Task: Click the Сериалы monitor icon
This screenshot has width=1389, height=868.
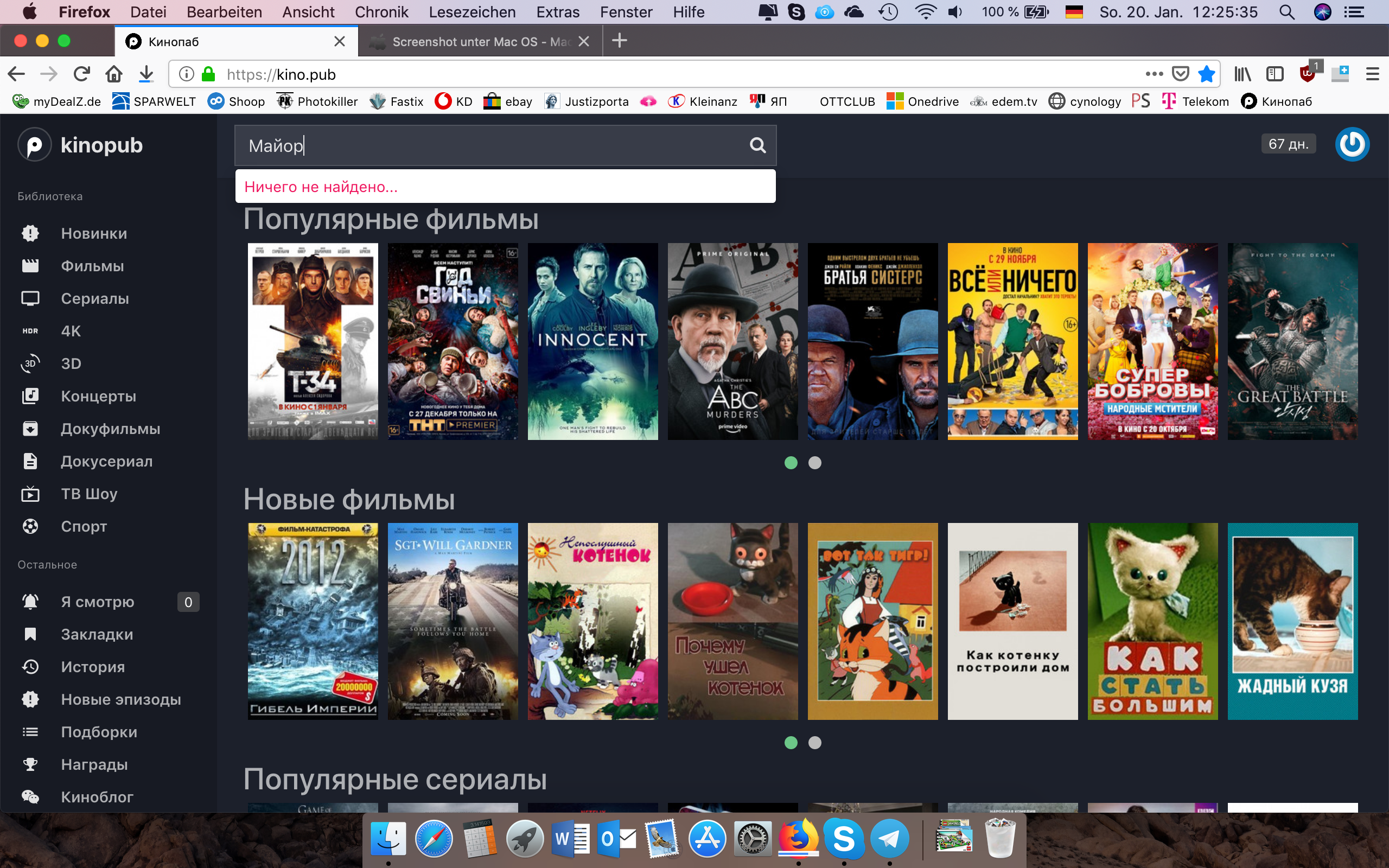Action: [30, 298]
